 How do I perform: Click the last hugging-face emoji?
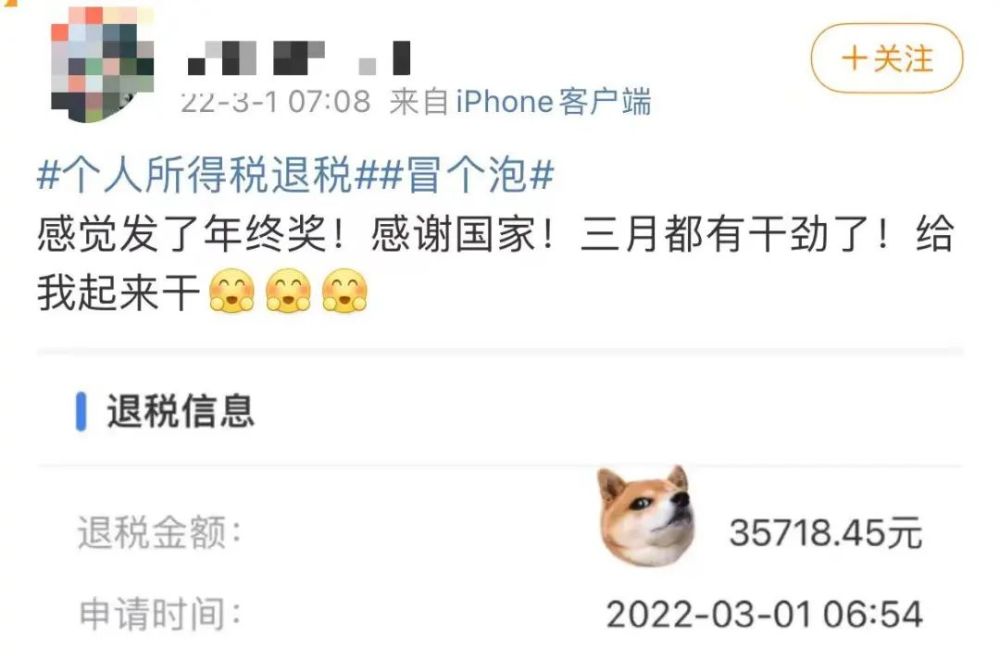coord(344,291)
